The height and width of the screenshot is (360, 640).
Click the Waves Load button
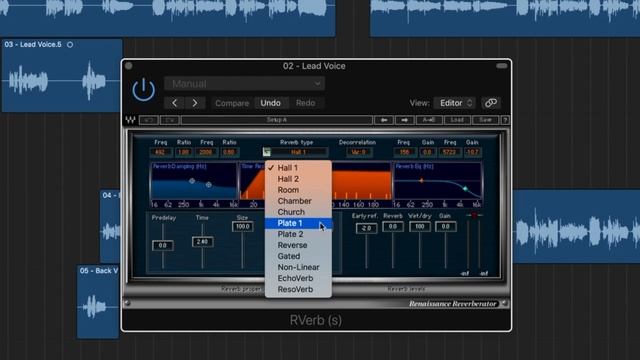tap(457, 120)
